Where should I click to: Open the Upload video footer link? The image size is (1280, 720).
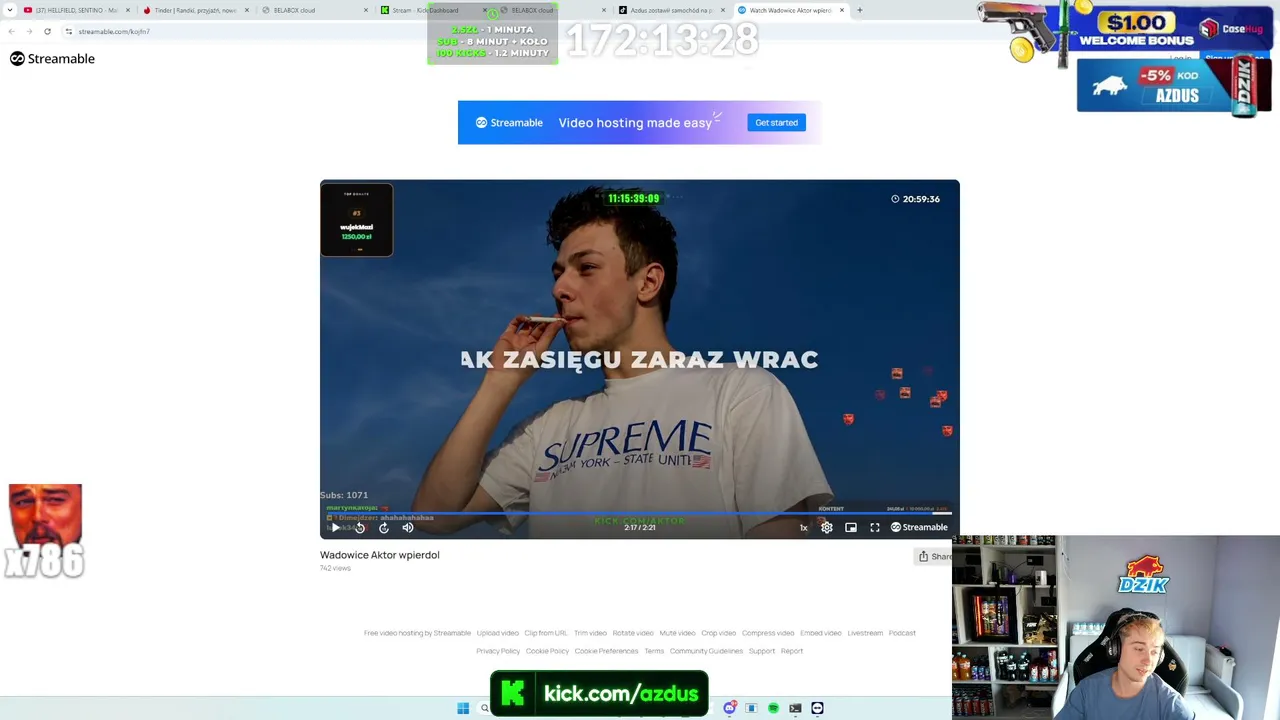pos(498,633)
